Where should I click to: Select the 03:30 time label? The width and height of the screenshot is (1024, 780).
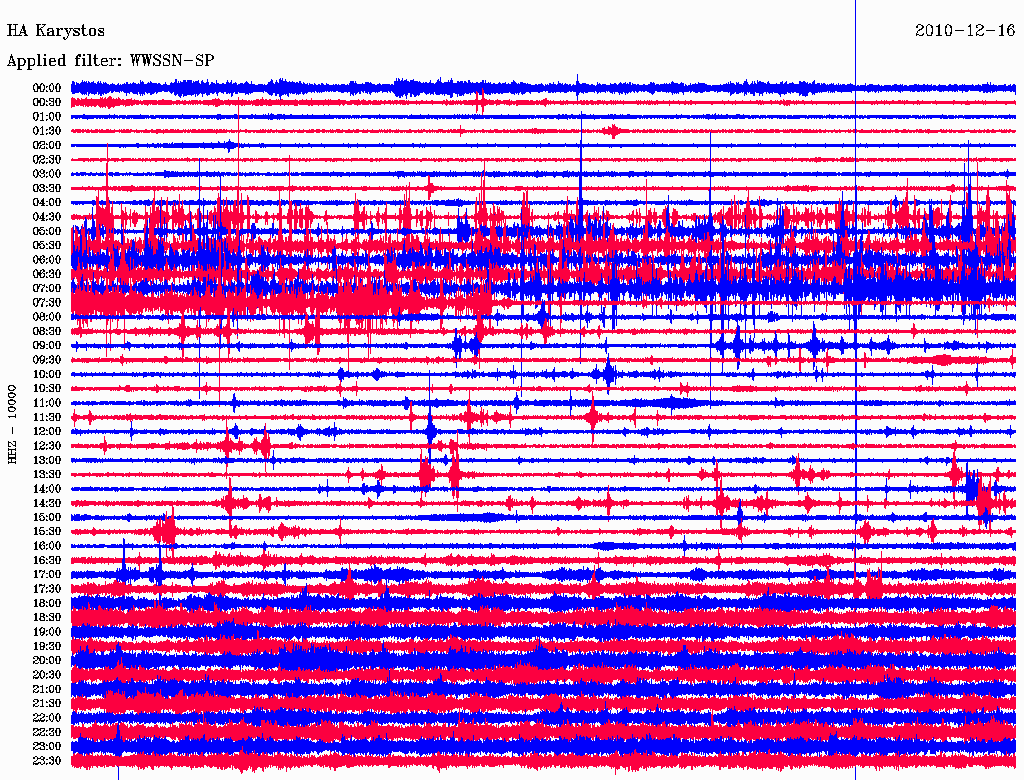[46, 189]
